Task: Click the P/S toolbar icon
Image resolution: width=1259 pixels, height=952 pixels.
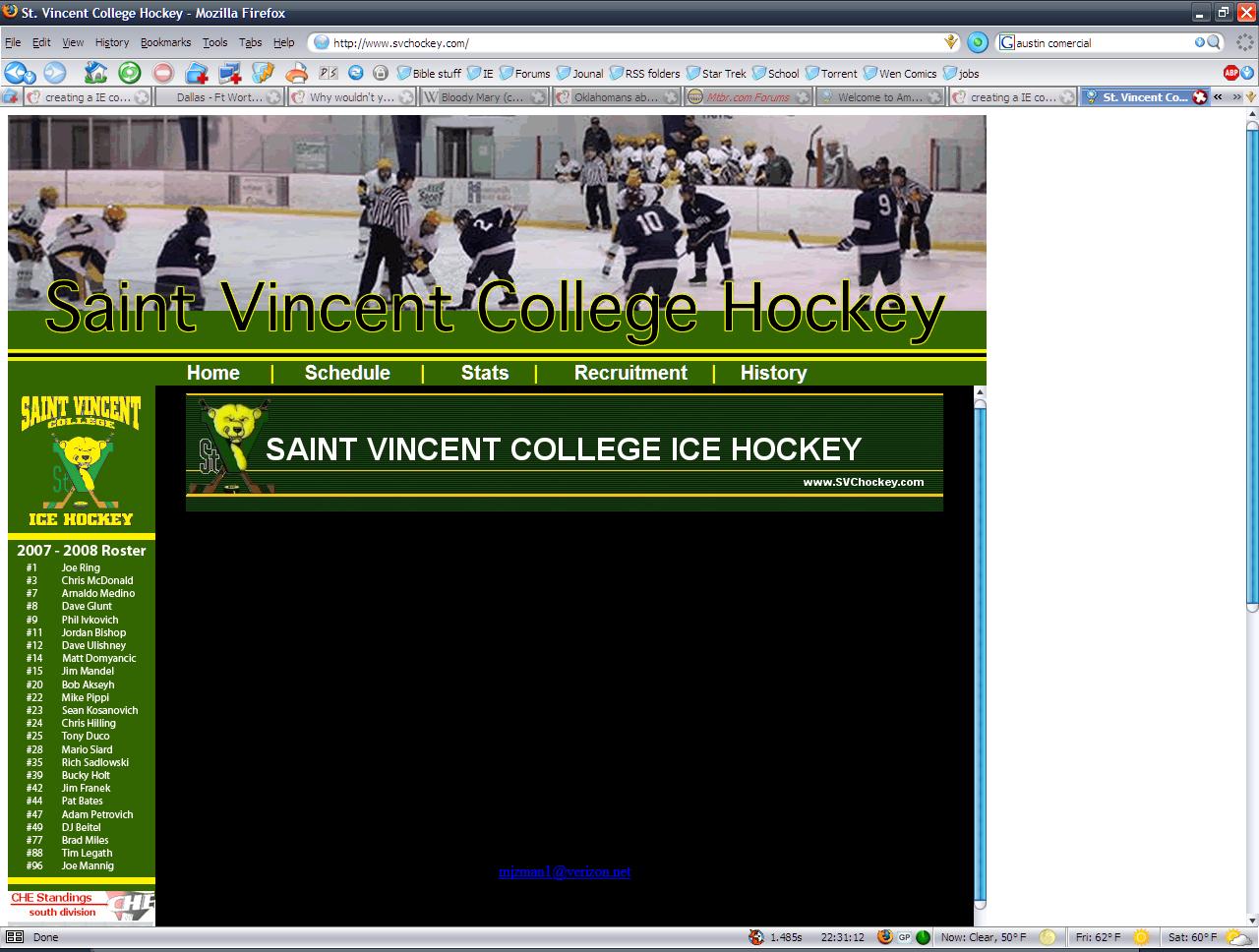Action: (x=330, y=73)
